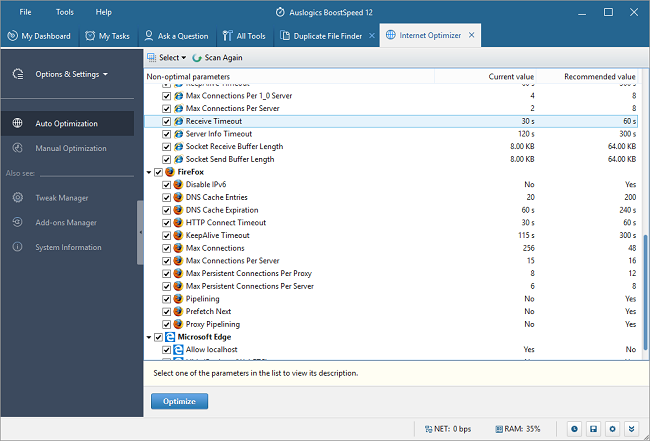Screen dimensions: 650x441
Task: Collapse the sidebar with the splitter arrow
Action: click(x=140, y=233)
